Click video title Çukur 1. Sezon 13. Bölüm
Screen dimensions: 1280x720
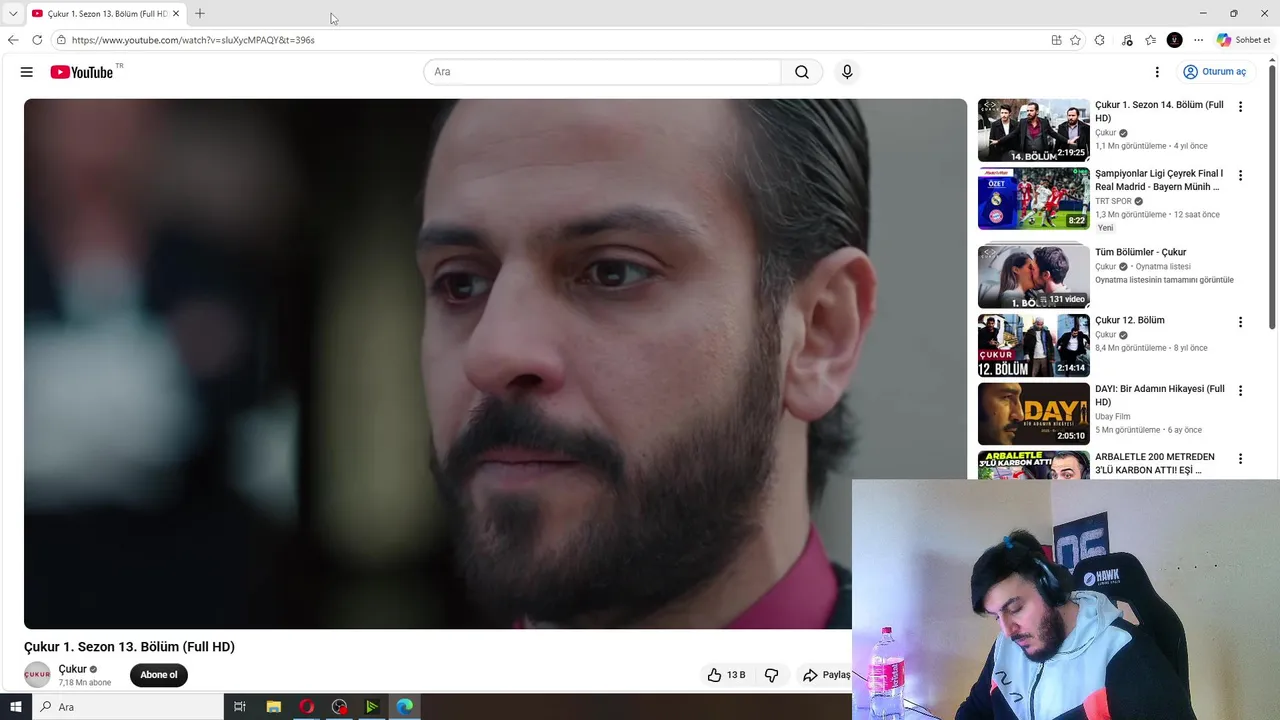click(x=129, y=647)
